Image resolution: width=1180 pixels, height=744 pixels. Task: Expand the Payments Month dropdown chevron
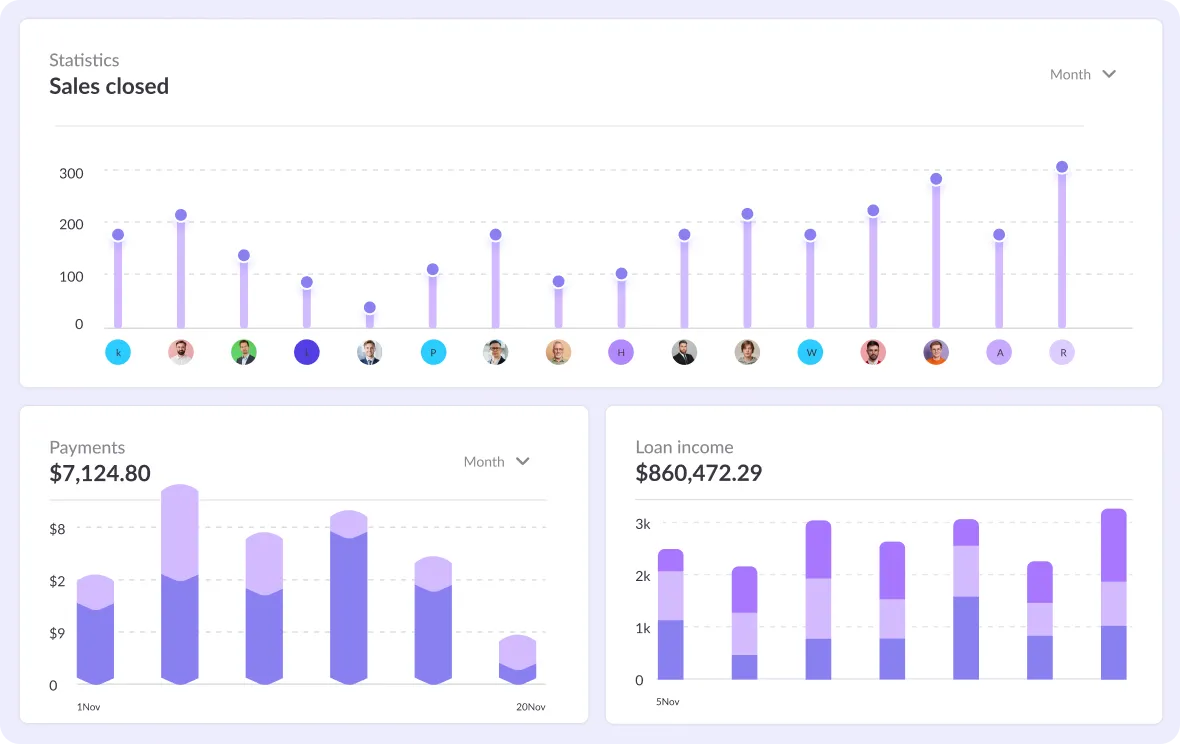pyautogui.click(x=522, y=461)
